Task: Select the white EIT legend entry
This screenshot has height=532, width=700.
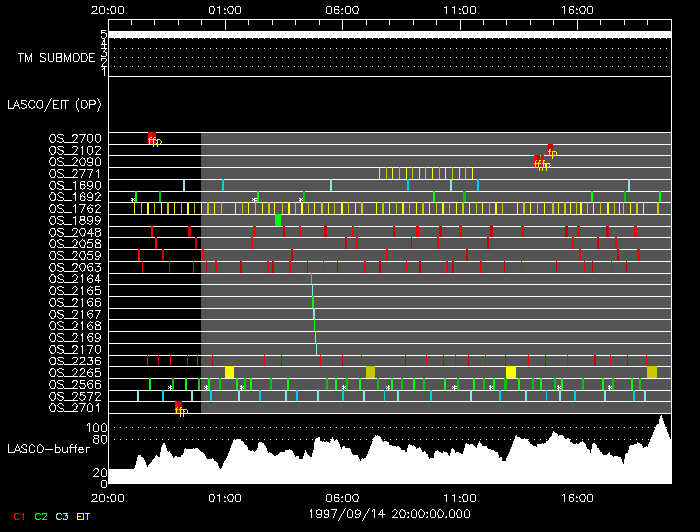Action: point(84,516)
